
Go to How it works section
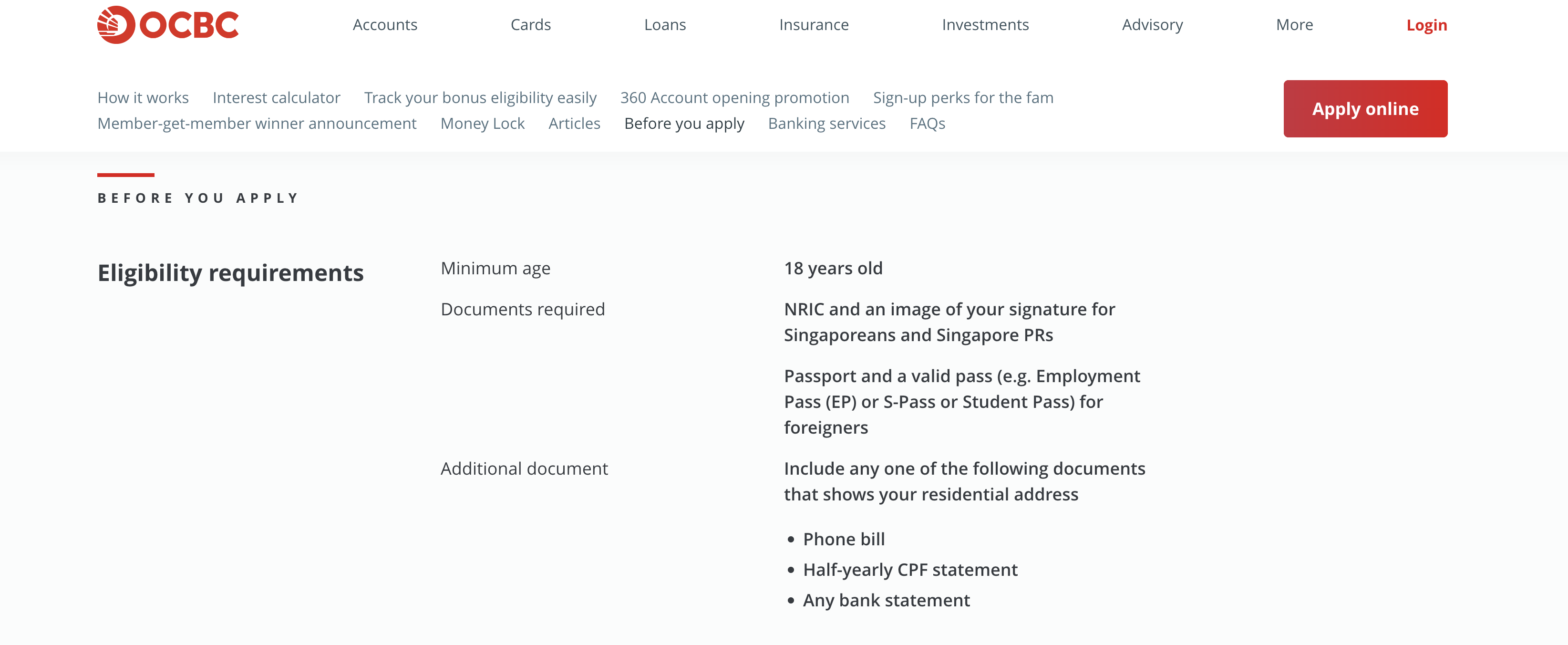pos(143,97)
